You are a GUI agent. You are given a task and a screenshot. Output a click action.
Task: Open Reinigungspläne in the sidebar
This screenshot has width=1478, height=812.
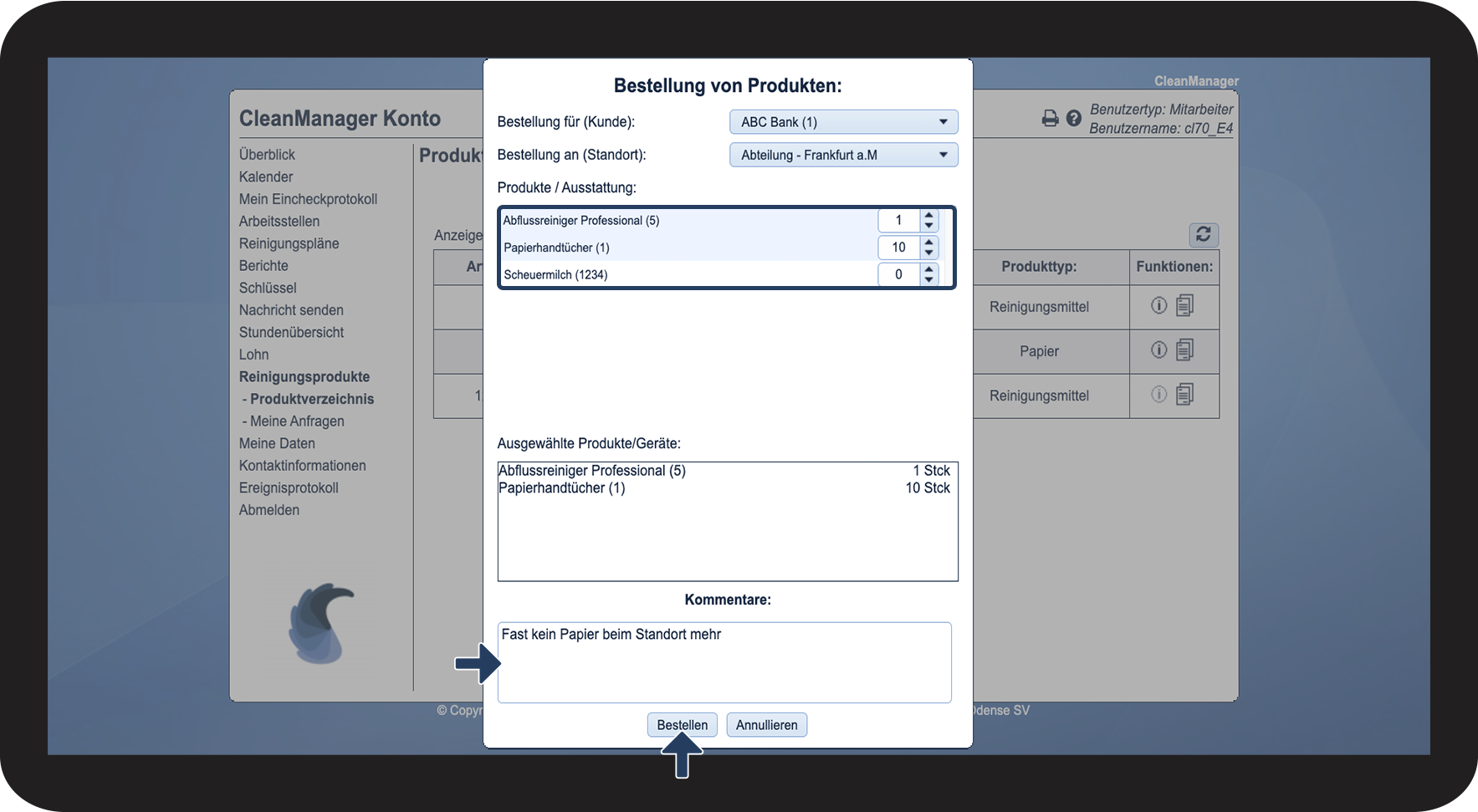click(x=289, y=243)
